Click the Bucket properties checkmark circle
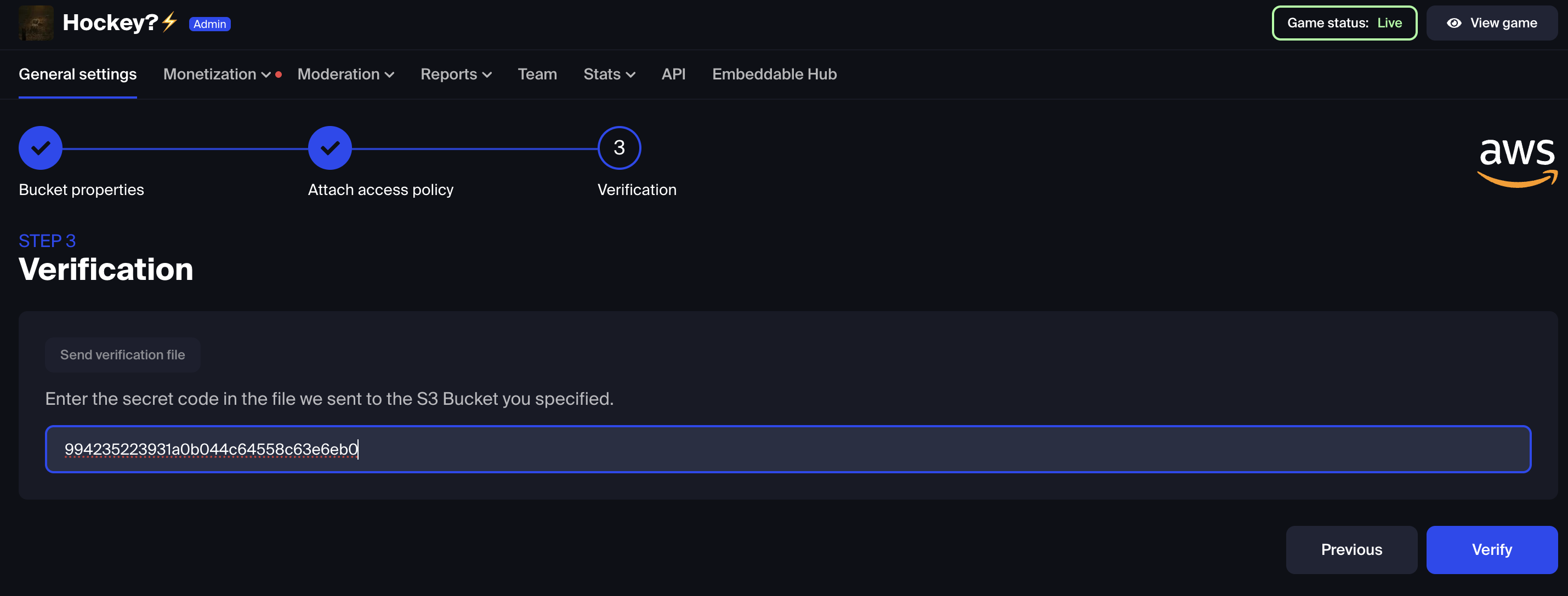Viewport: 1568px width, 596px height. tap(40, 147)
